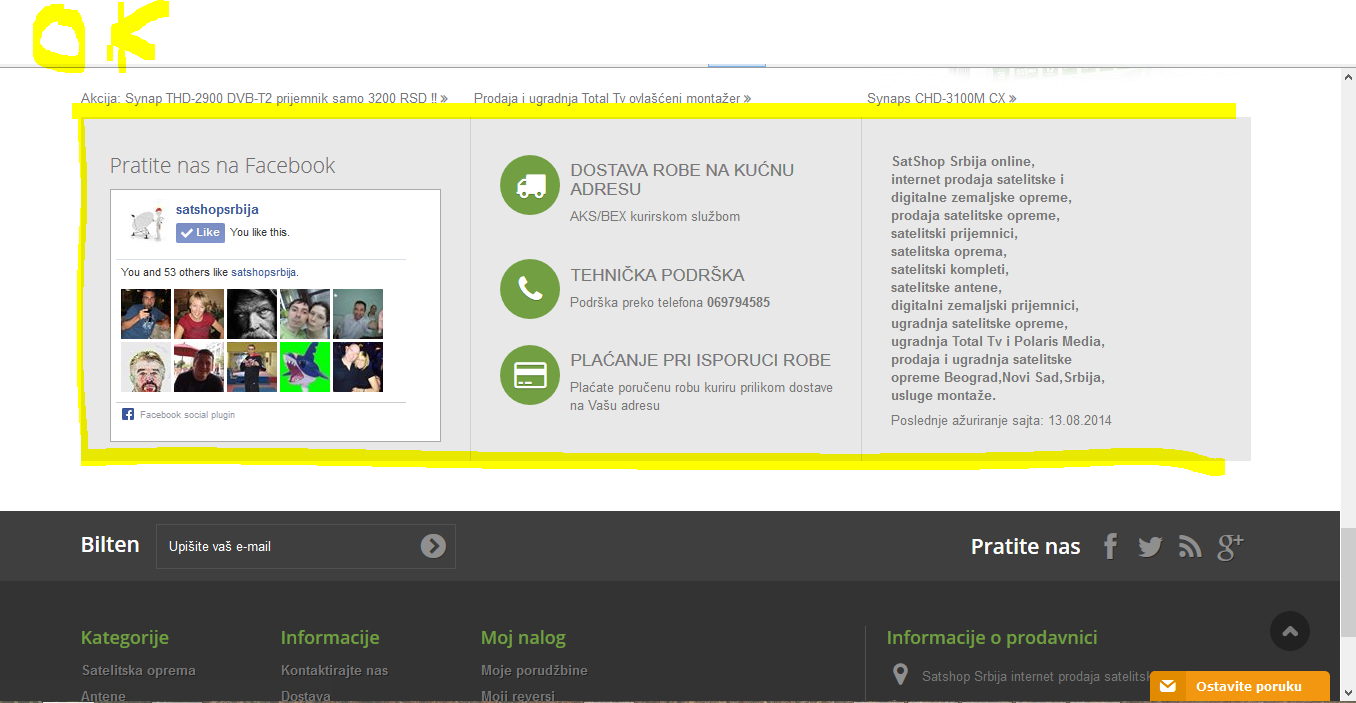Open Satelitska oprema category link
The height and width of the screenshot is (703, 1356).
(x=138, y=670)
